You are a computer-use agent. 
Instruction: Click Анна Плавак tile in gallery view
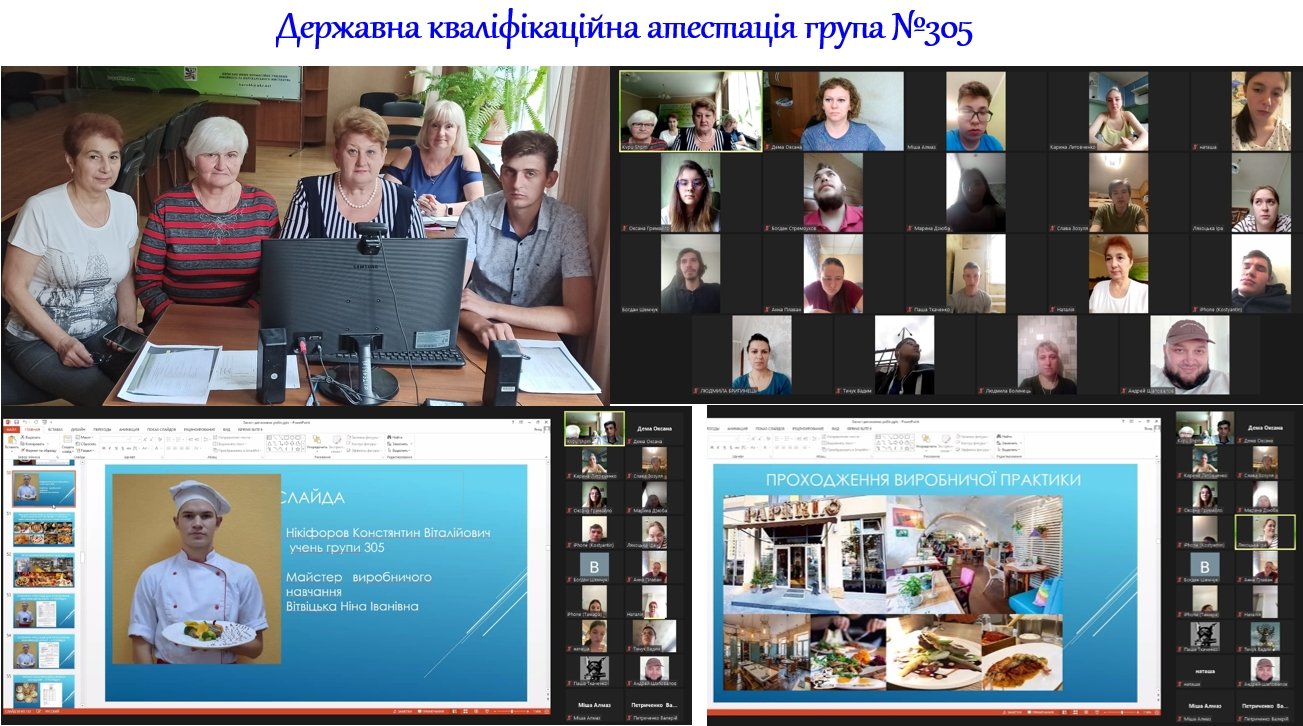(833, 273)
